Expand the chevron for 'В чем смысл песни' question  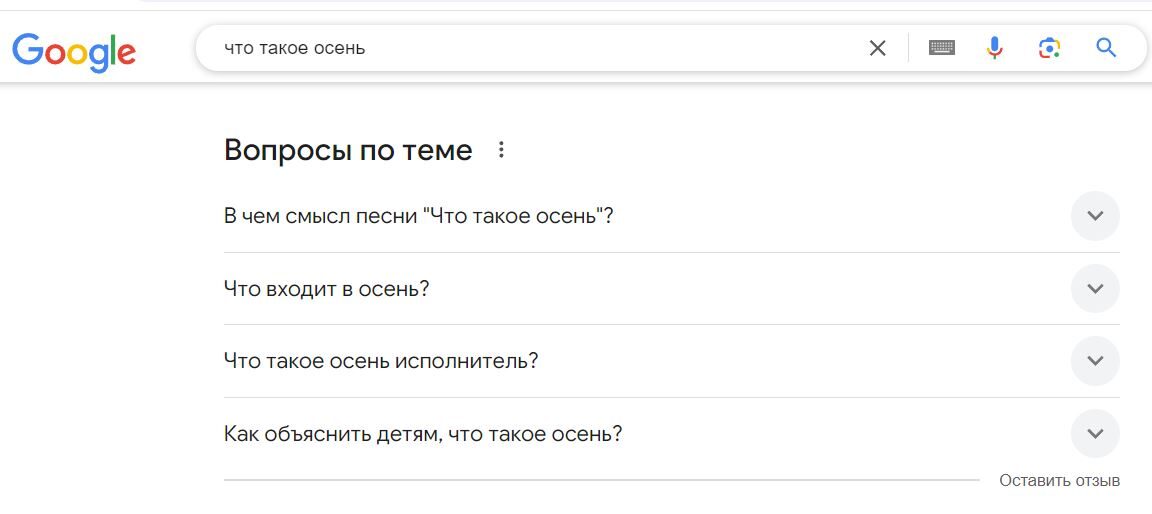pyautogui.click(x=1094, y=216)
